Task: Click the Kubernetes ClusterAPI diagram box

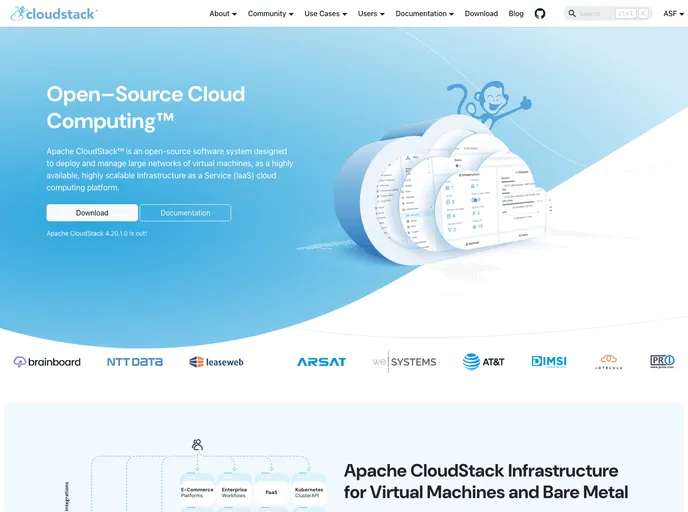Action: (x=309, y=492)
